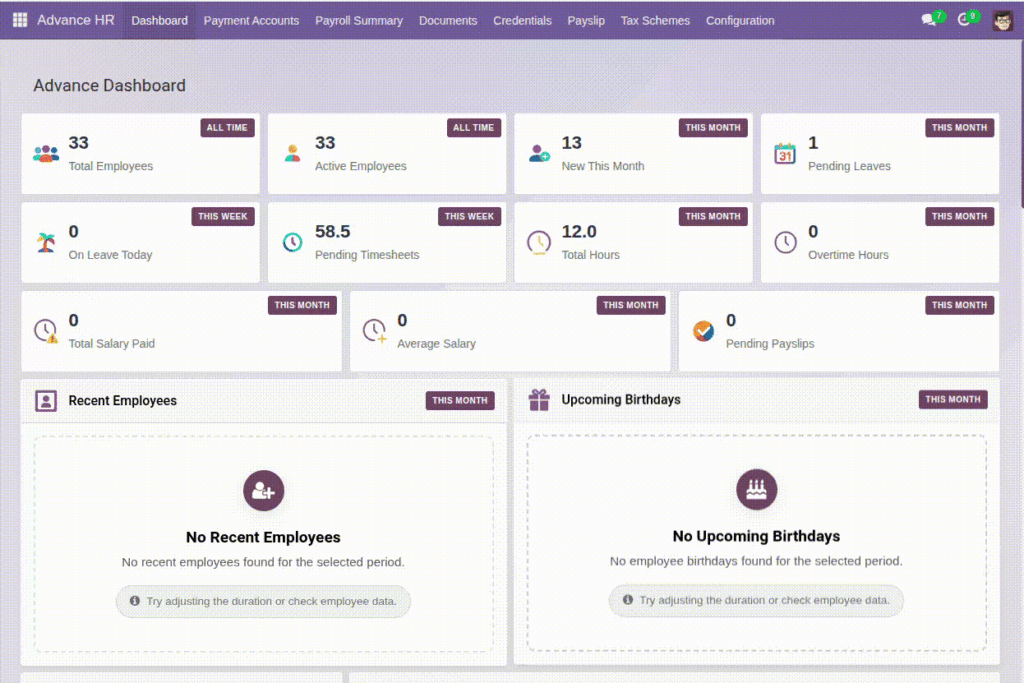Click the Total Employees label
Viewport: 1024px width, 683px height.
110,167
